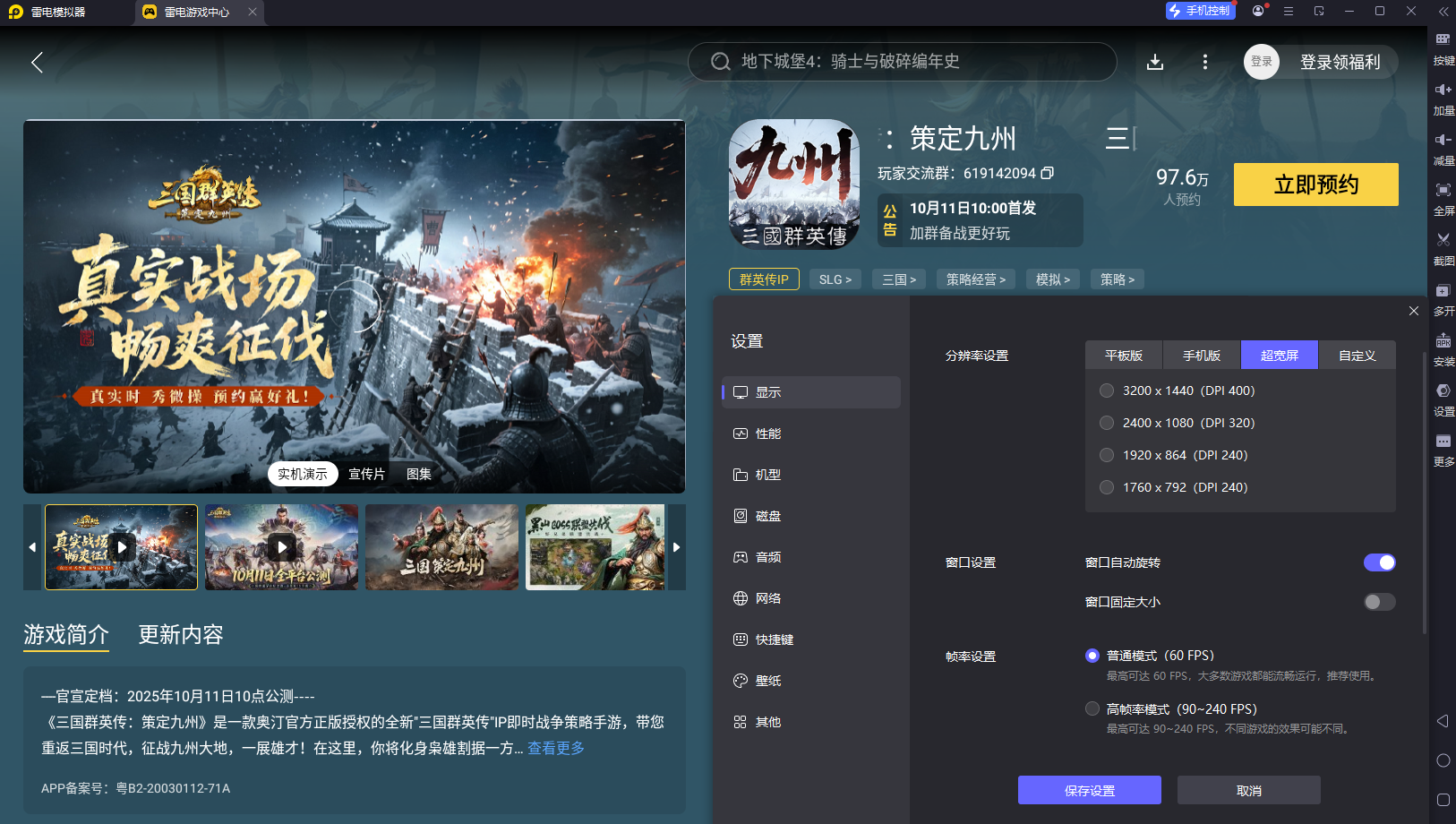Enable the 窗口固定大小 toggle
The width and height of the screenshot is (1456, 824).
(x=1379, y=602)
